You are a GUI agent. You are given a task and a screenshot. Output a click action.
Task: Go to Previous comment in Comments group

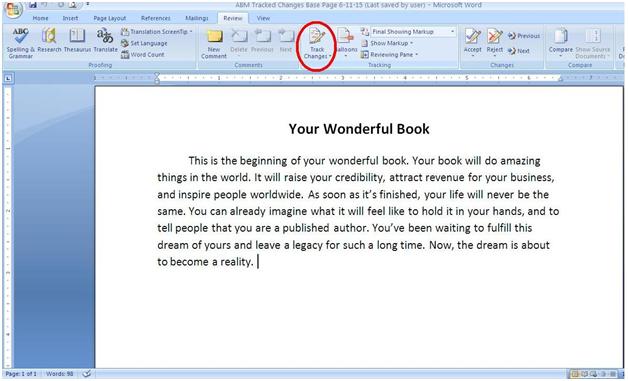[x=262, y=41]
